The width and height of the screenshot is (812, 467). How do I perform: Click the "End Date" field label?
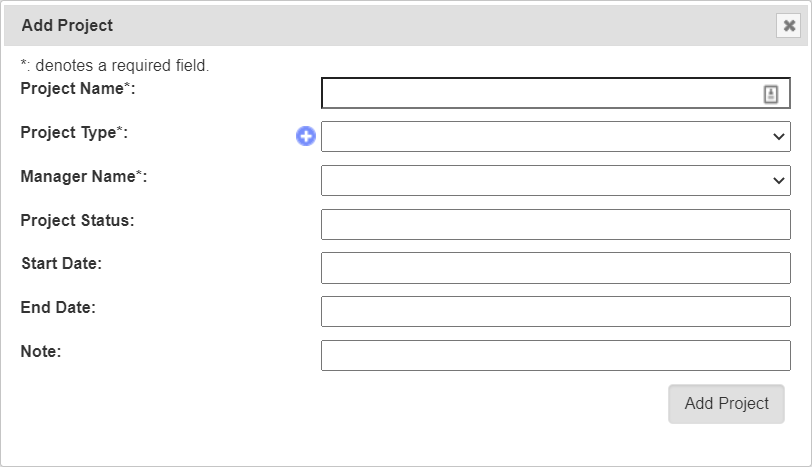(x=58, y=308)
